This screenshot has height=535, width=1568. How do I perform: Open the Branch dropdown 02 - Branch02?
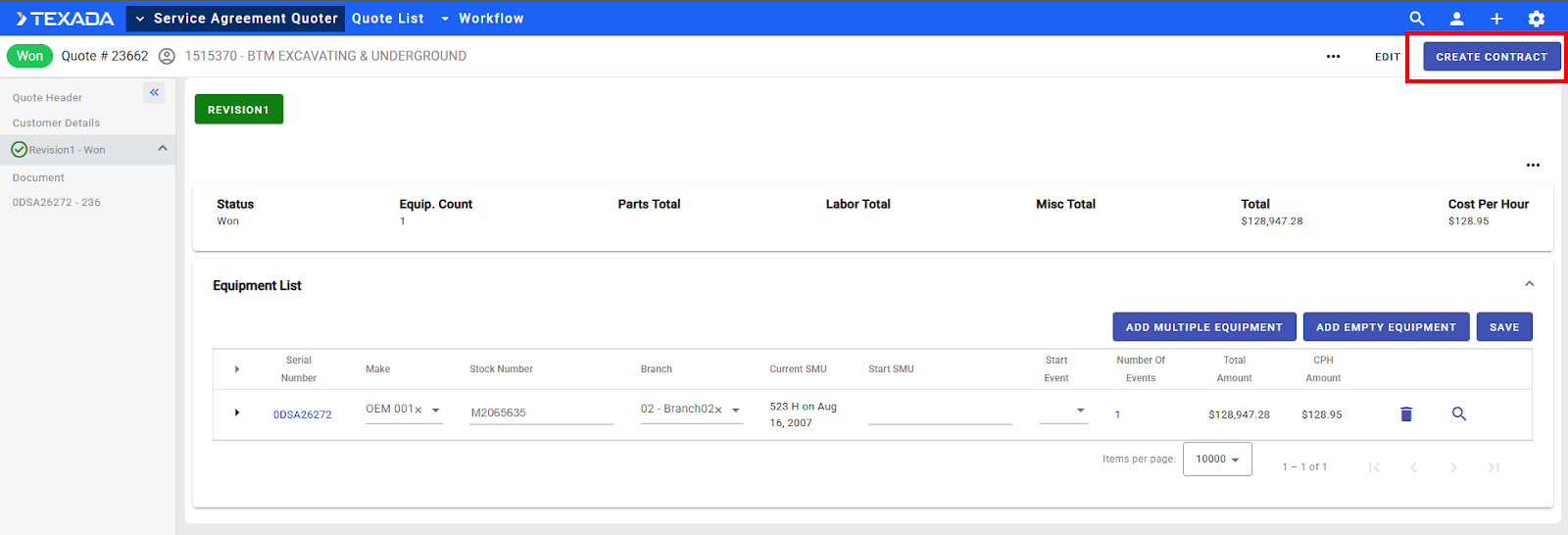coord(735,411)
